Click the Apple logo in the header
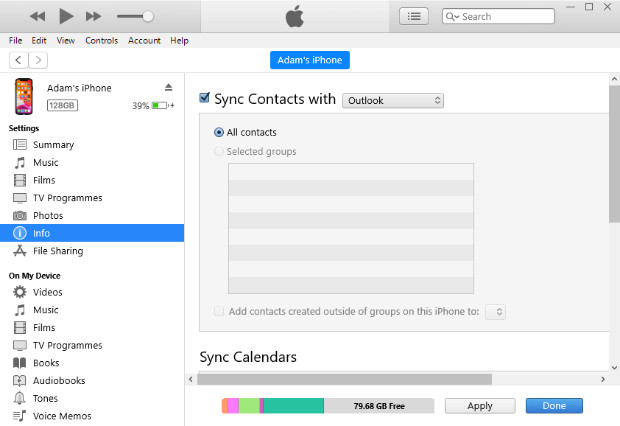This screenshot has height=426, width=620. tap(295, 17)
